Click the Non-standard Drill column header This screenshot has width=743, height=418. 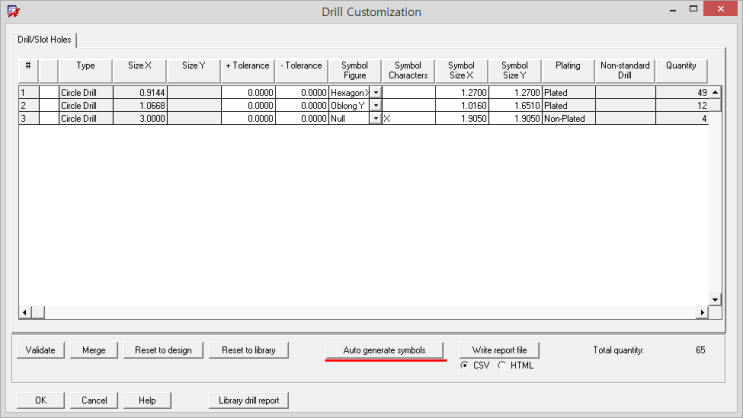click(x=625, y=71)
